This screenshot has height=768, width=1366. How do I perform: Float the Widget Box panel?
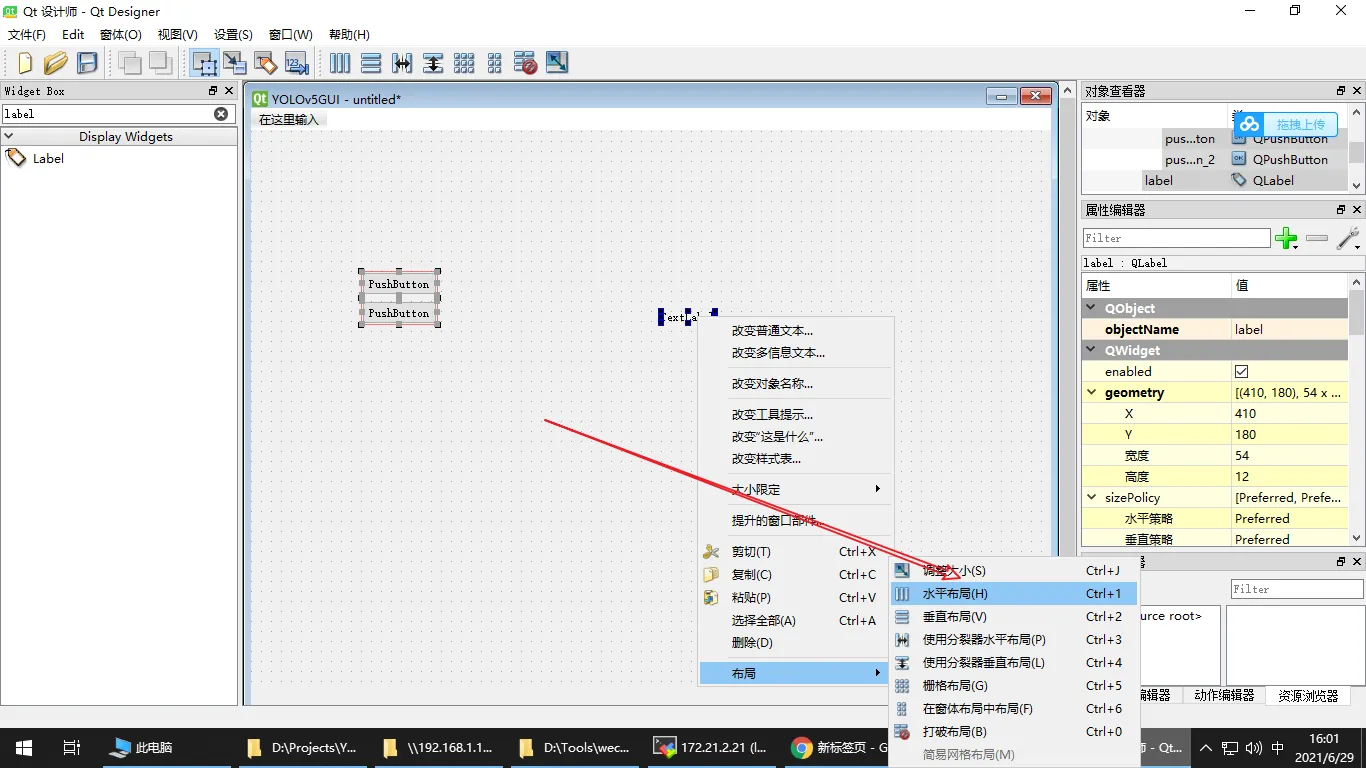(x=213, y=91)
